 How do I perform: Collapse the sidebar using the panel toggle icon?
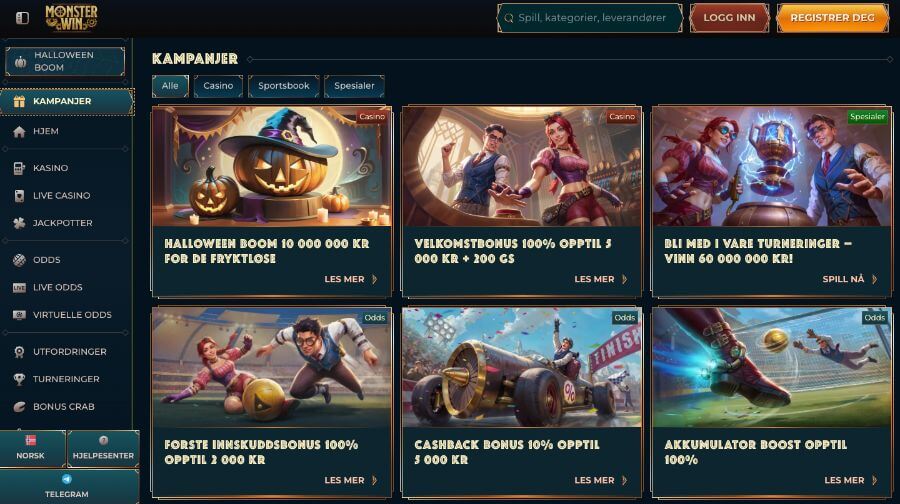click(x=22, y=18)
